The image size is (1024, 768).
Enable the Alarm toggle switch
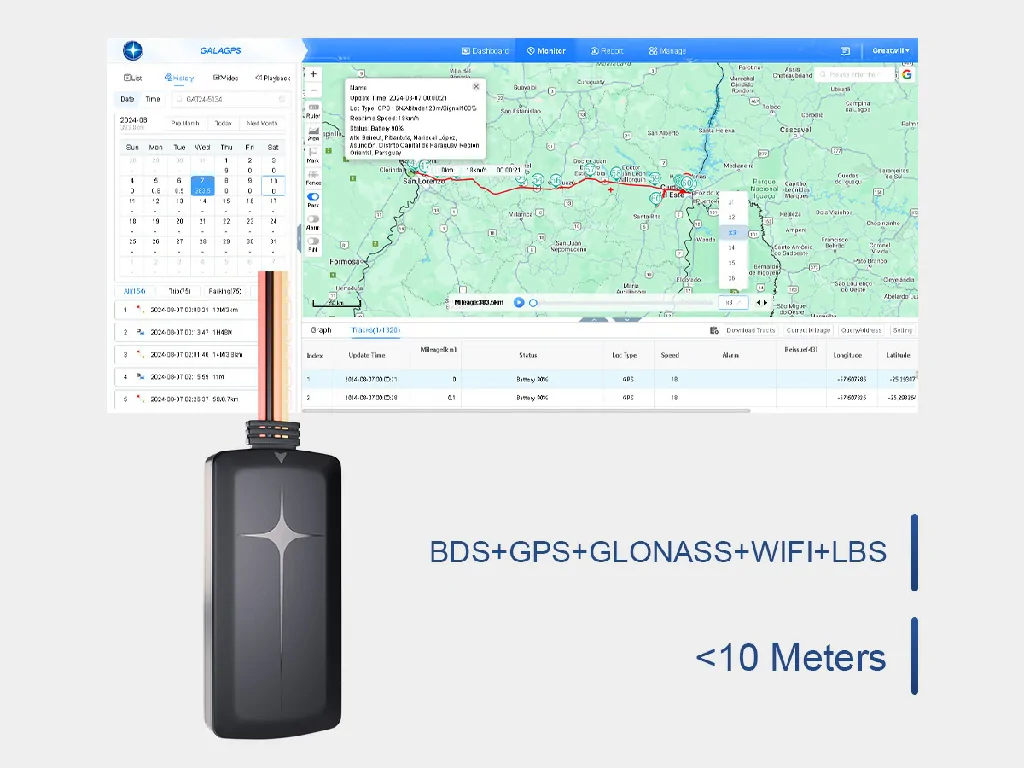tap(313, 219)
